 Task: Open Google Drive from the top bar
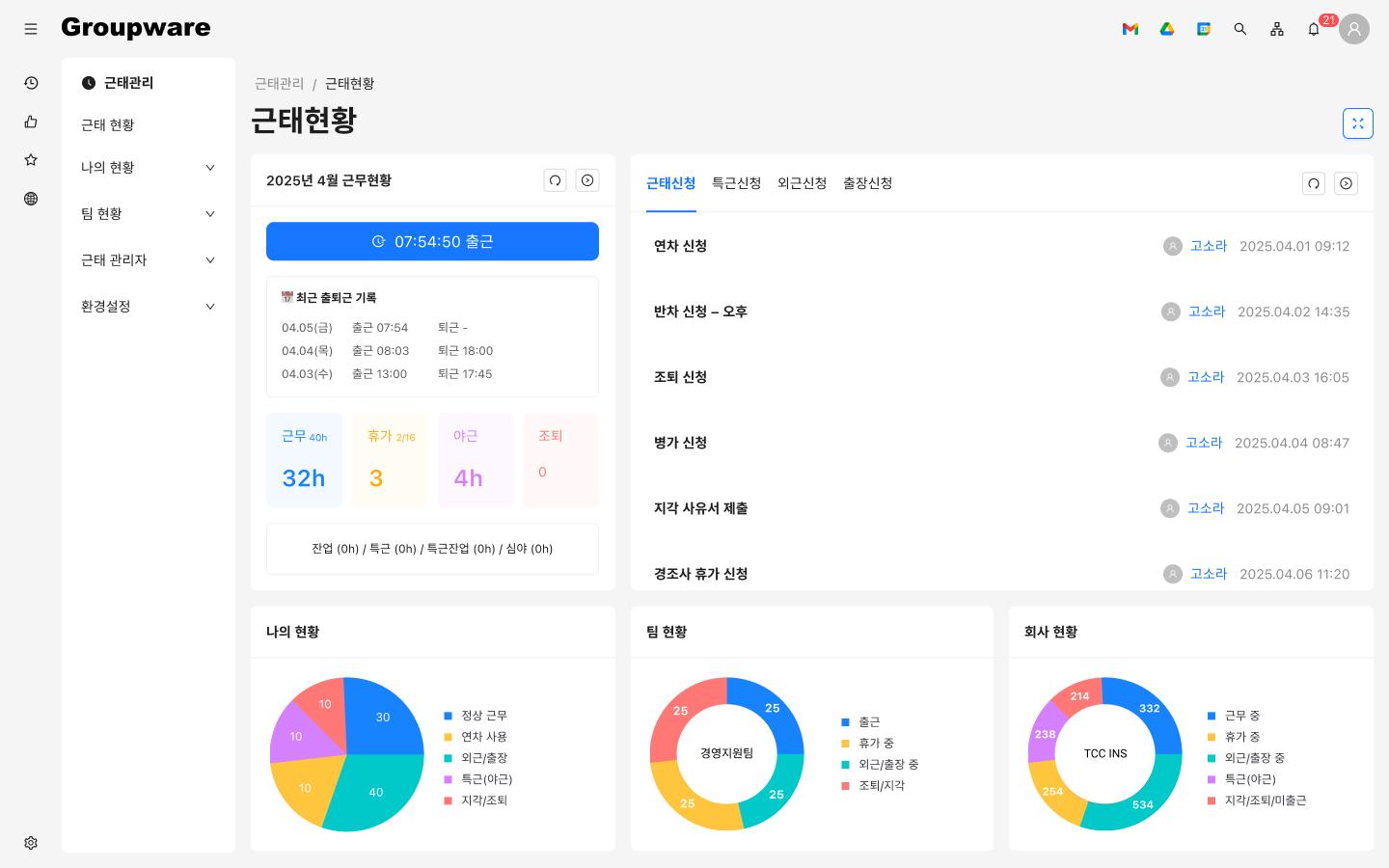[x=1167, y=29]
